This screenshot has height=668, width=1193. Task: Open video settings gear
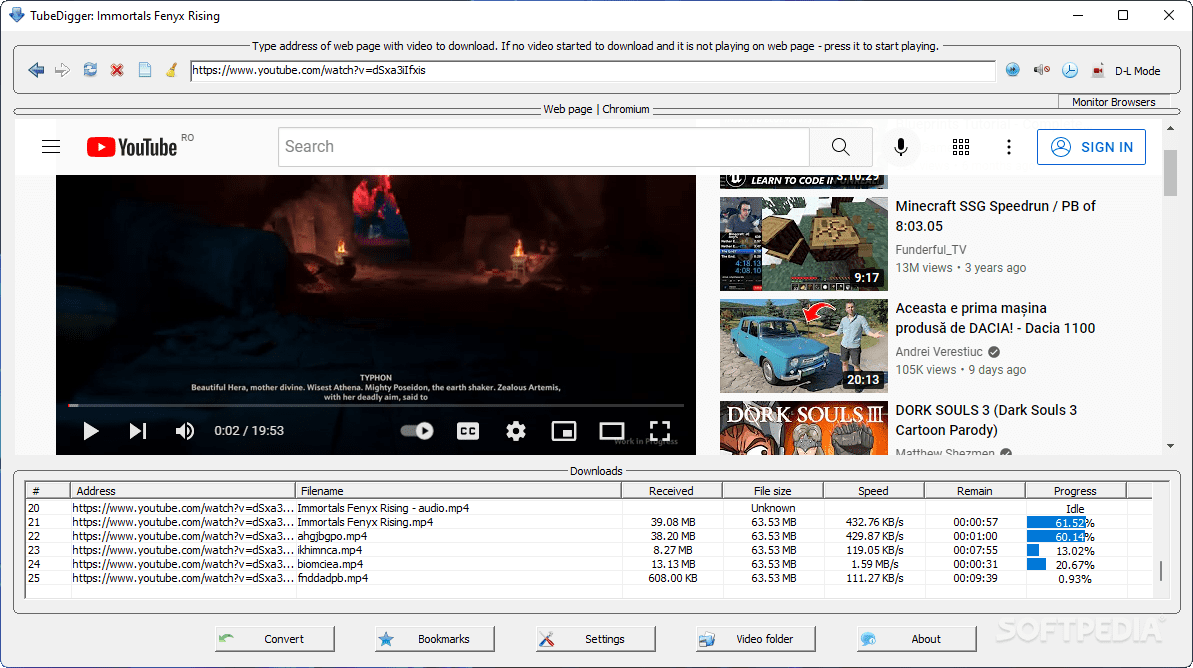tap(516, 431)
